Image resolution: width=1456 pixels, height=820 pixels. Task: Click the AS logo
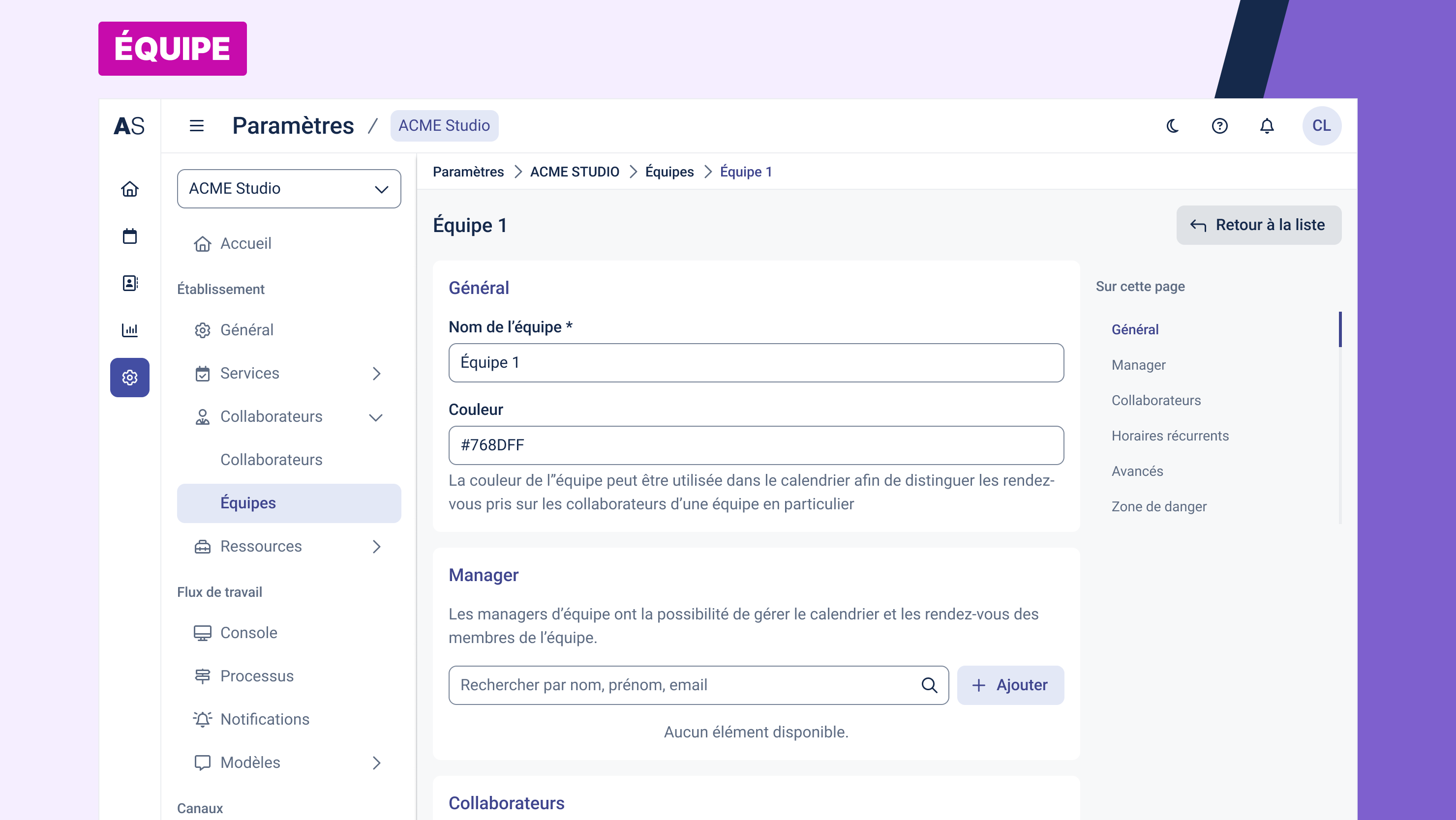click(129, 125)
